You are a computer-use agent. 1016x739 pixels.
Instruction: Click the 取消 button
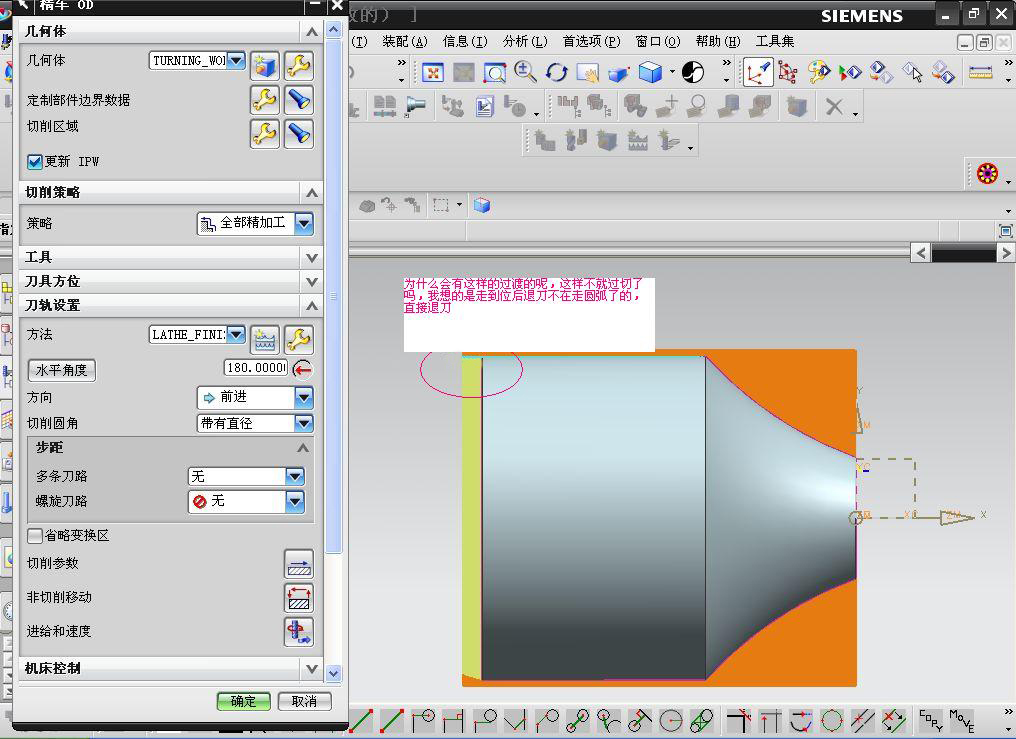(304, 701)
